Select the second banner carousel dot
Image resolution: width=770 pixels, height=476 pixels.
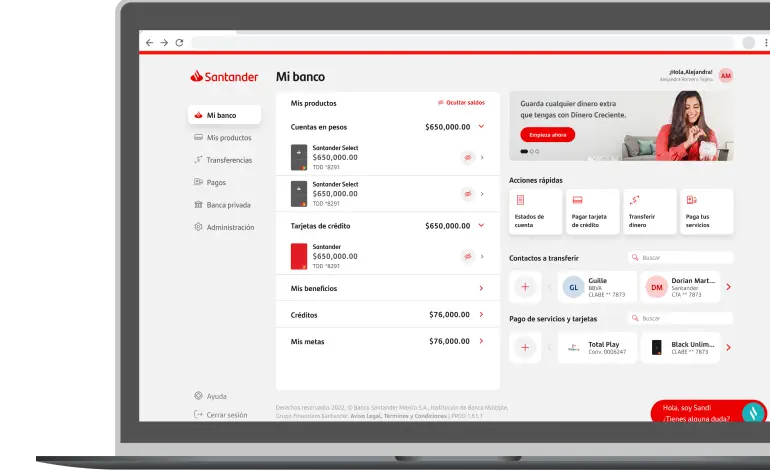[x=532, y=151]
